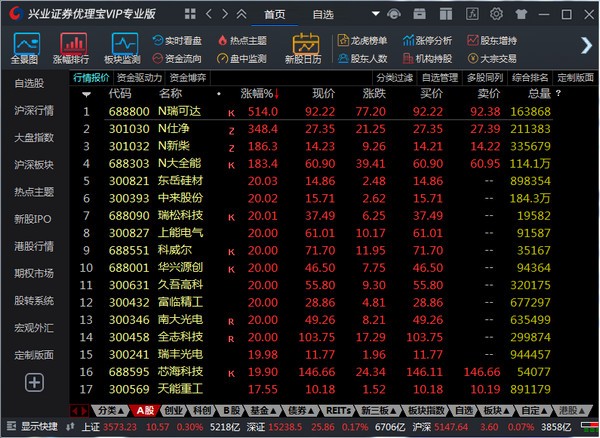The width and height of the screenshot is (600, 438).
Task: Add a new sidebar item with plus icon
Action: point(34,382)
